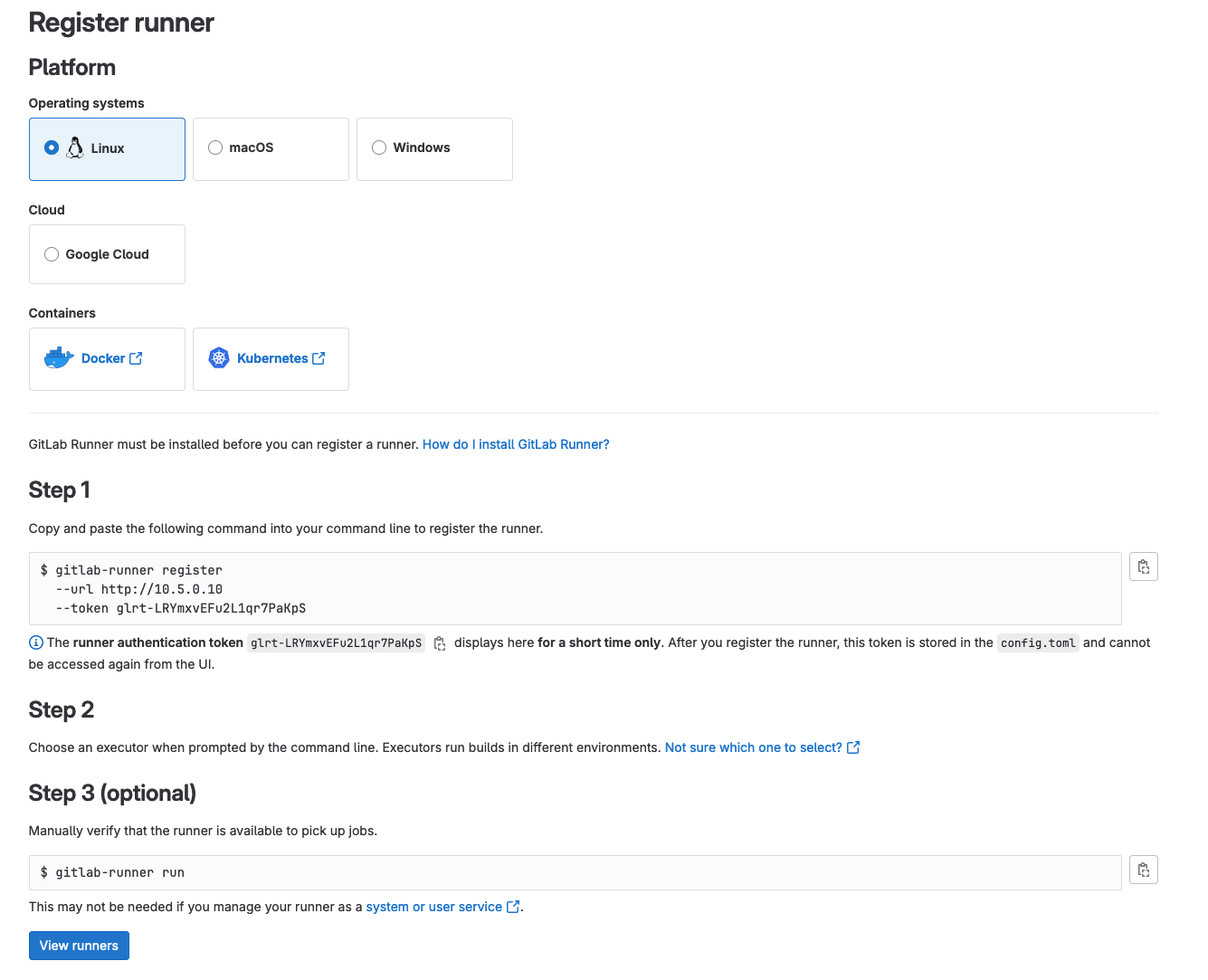Click external link arrow on executor help link
Image resolution: width=1208 pixels, height=980 pixels.
tap(852, 747)
